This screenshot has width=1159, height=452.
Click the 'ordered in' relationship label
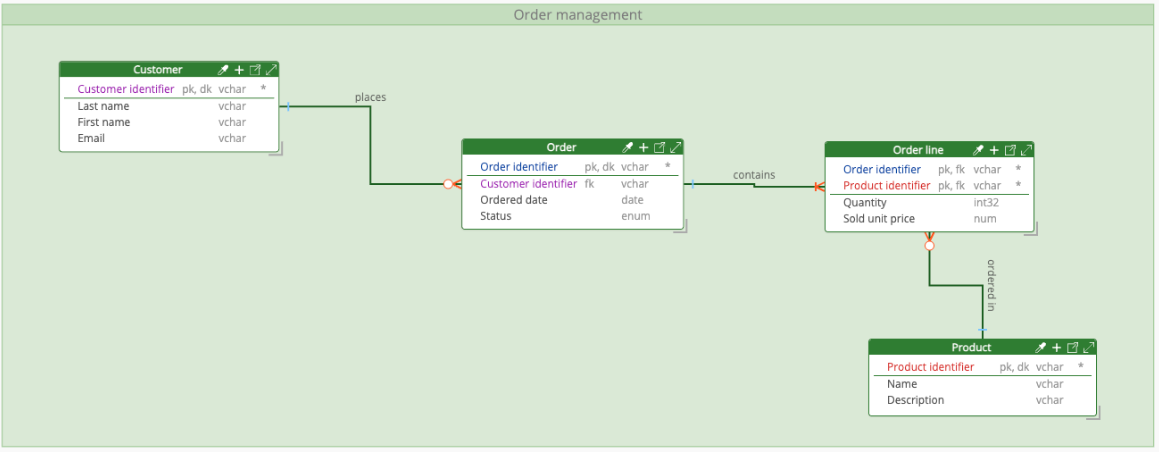pyautogui.click(x=990, y=285)
